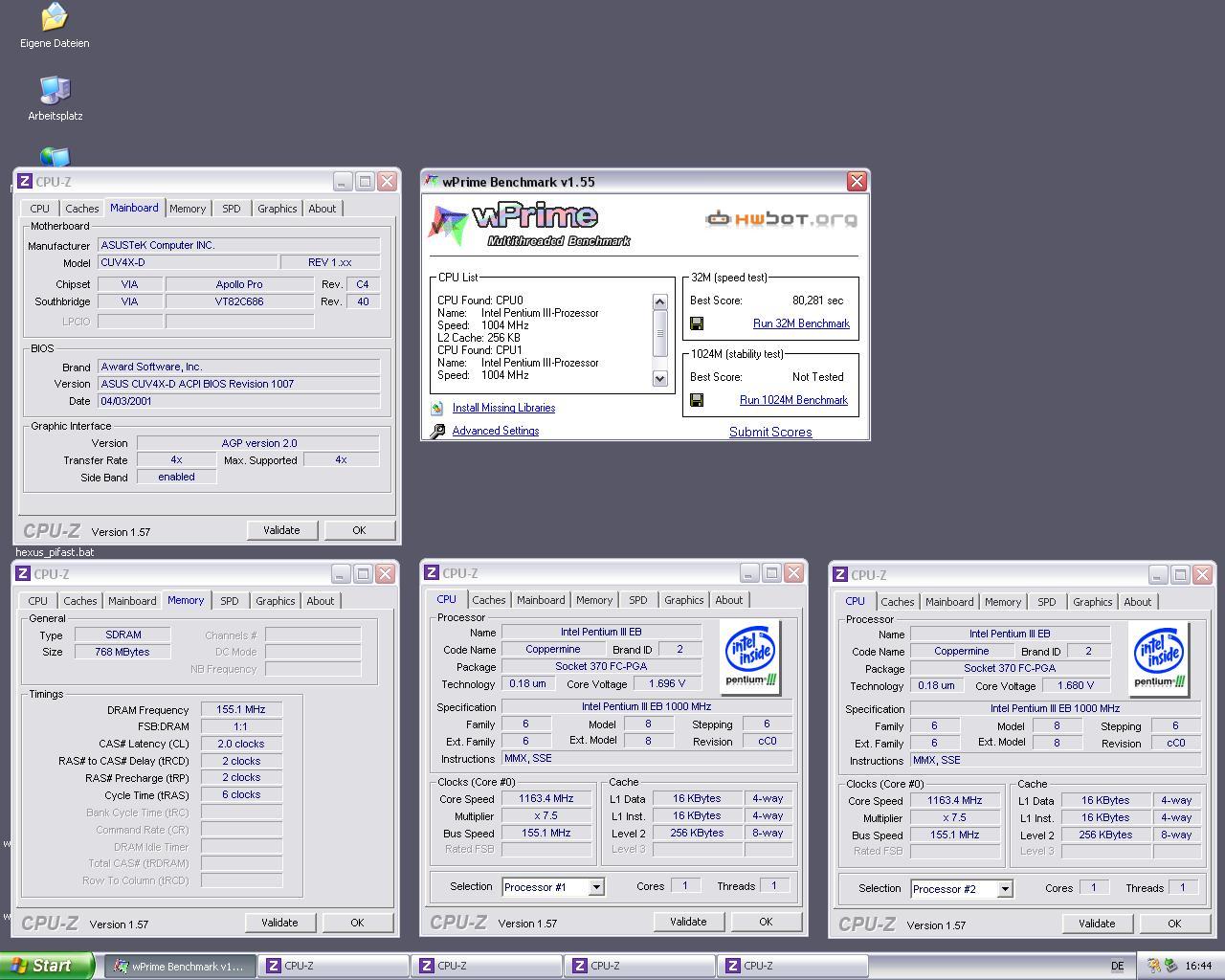The width and height of the screenshot is (1225, 980).
Task: Select the first CPU-Z taskbar button
Action: click(x=333, y=966)
